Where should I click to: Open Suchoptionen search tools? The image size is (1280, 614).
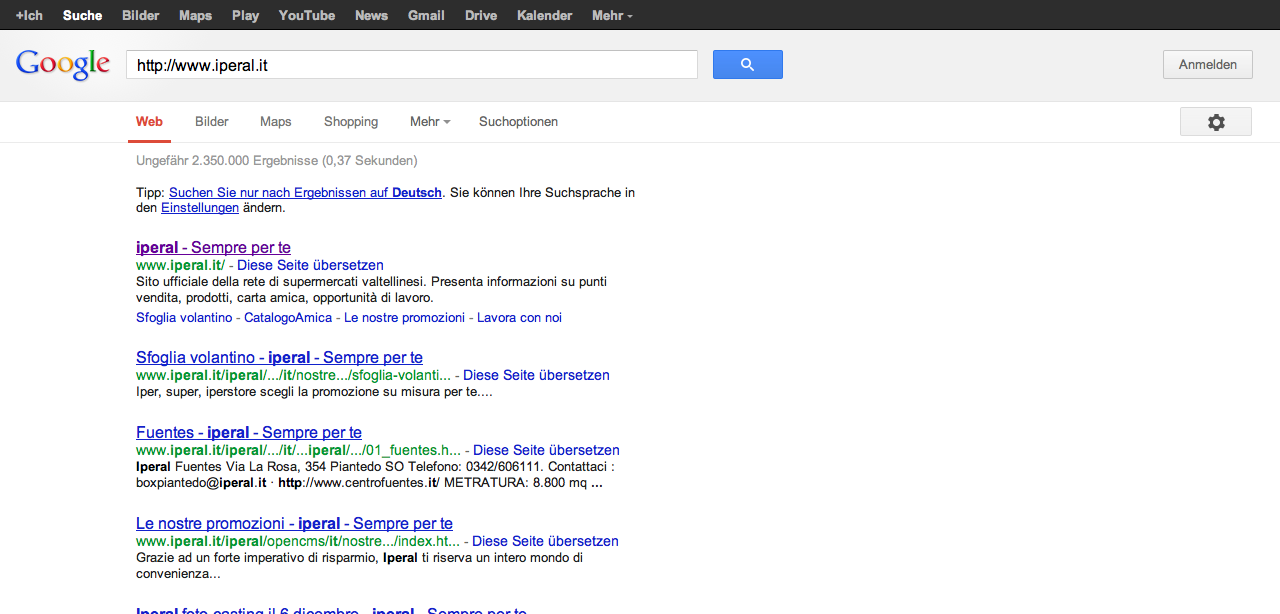tap(518, 122)
